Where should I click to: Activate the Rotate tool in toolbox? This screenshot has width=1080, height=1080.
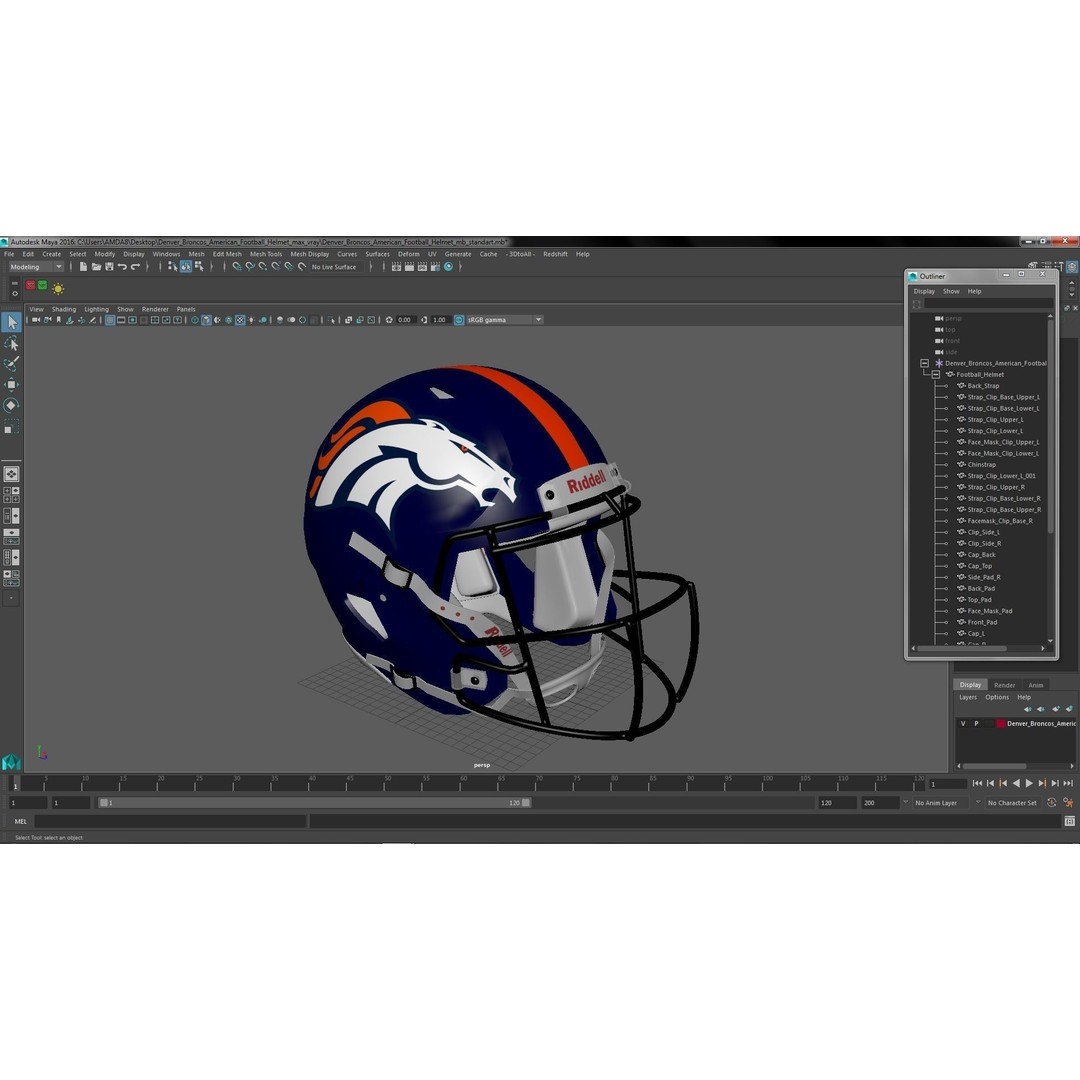[11, 405]
